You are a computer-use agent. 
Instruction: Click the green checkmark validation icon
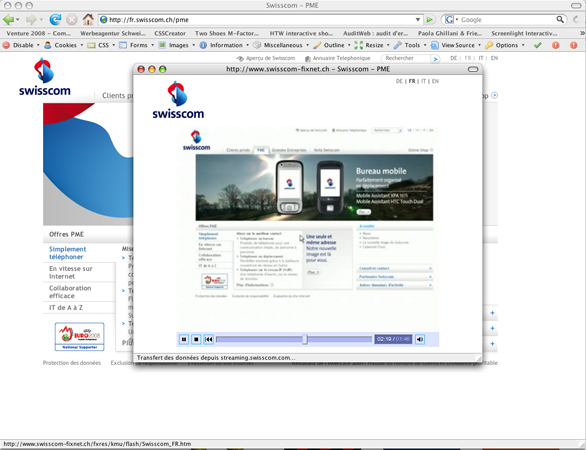537,45
